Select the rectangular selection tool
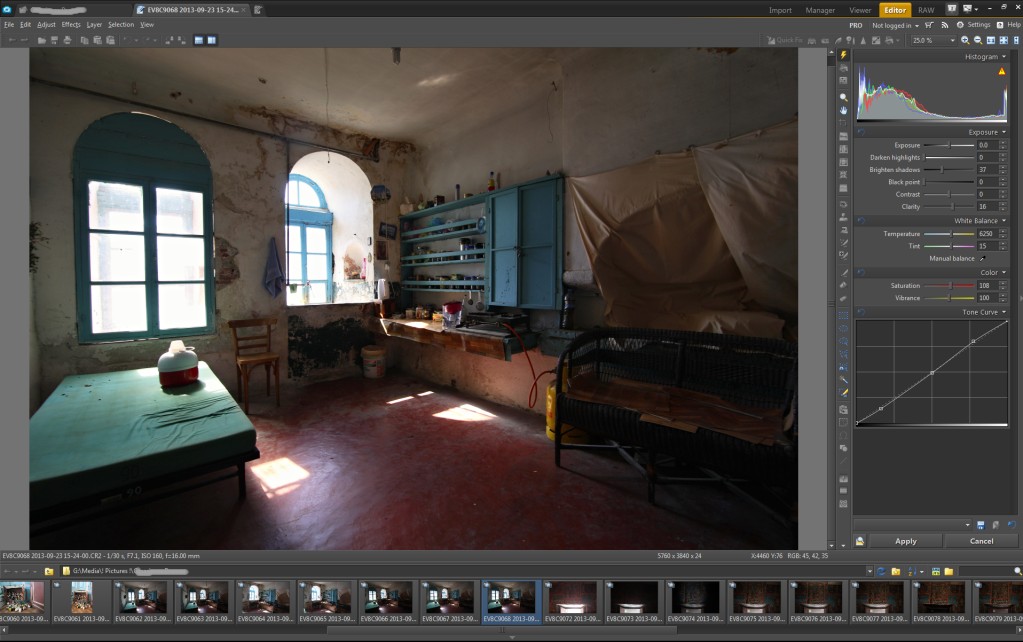 844,315
